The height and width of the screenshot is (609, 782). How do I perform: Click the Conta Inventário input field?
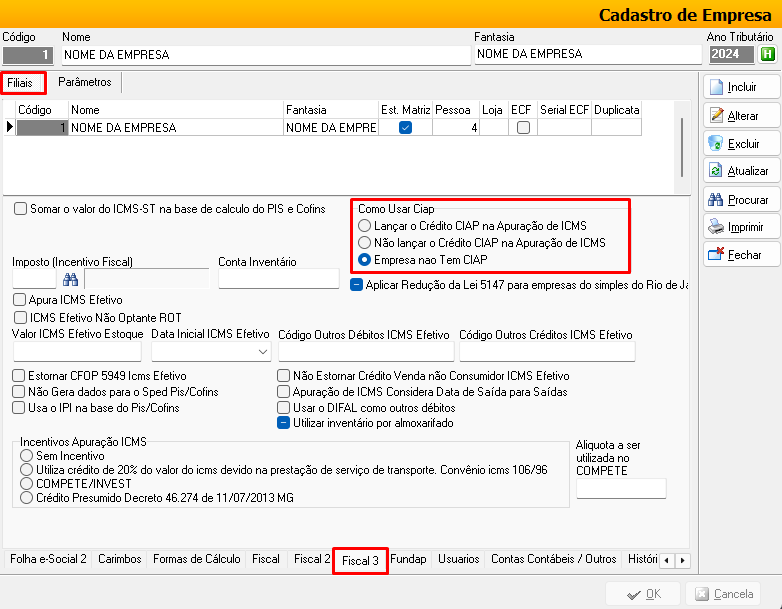pos(279,278)
